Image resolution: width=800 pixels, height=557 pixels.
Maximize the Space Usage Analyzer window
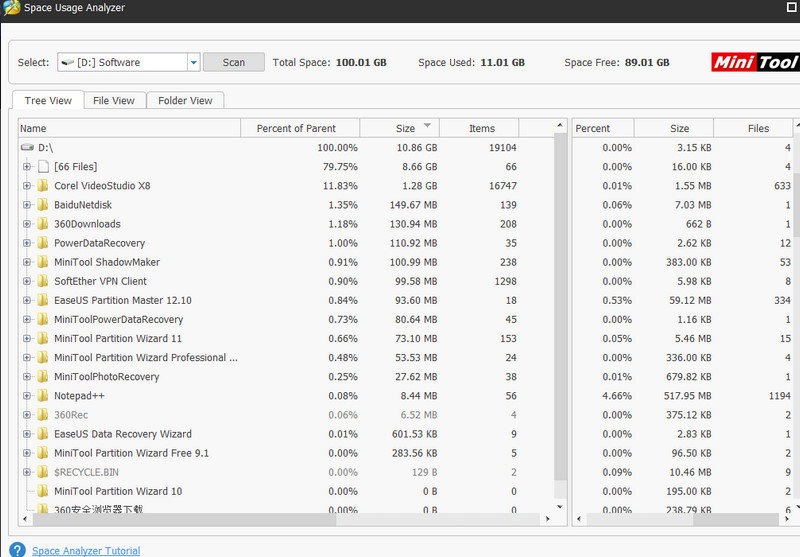click(793, 7)
